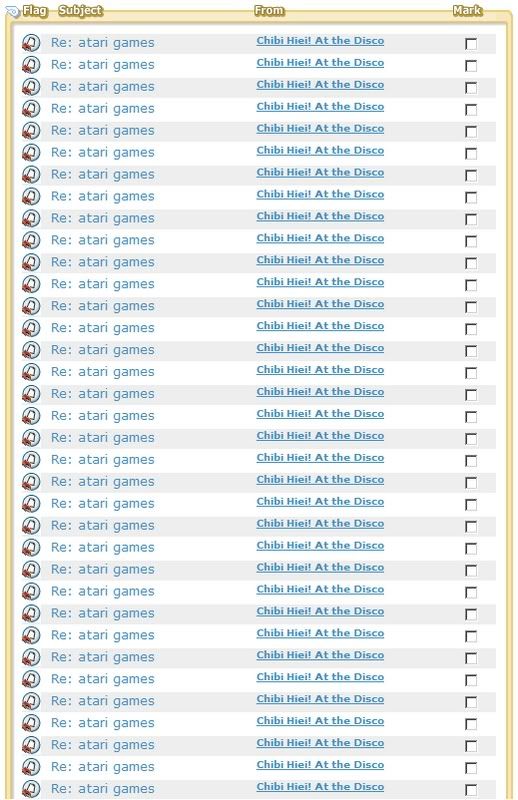
Task: Click the message icon in the last row
Action: (31, 789)
